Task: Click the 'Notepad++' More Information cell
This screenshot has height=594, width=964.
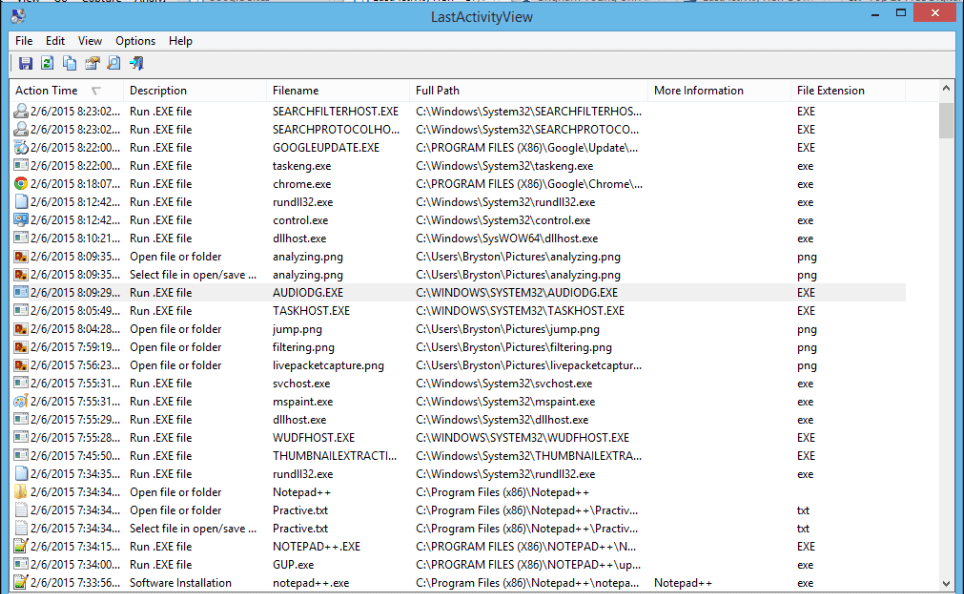Action: click(683, 583)
